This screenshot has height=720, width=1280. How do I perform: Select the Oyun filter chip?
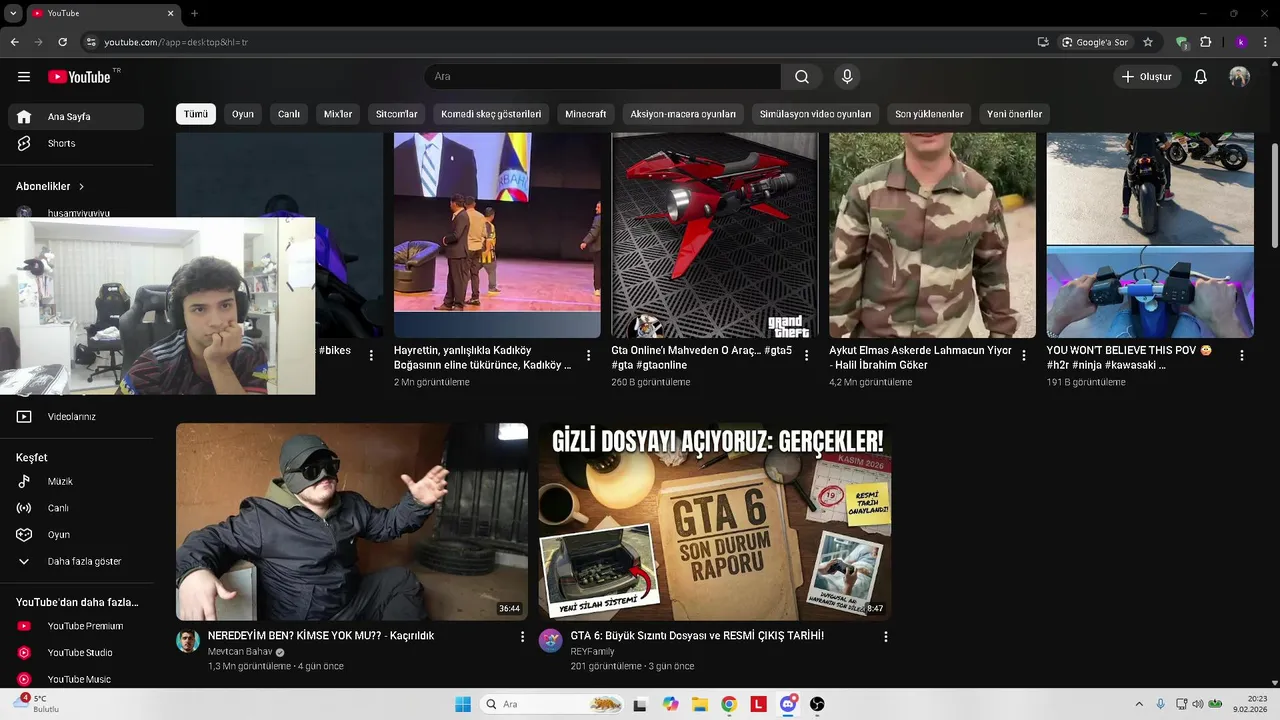pyautogui.click(x=243, y=114)
